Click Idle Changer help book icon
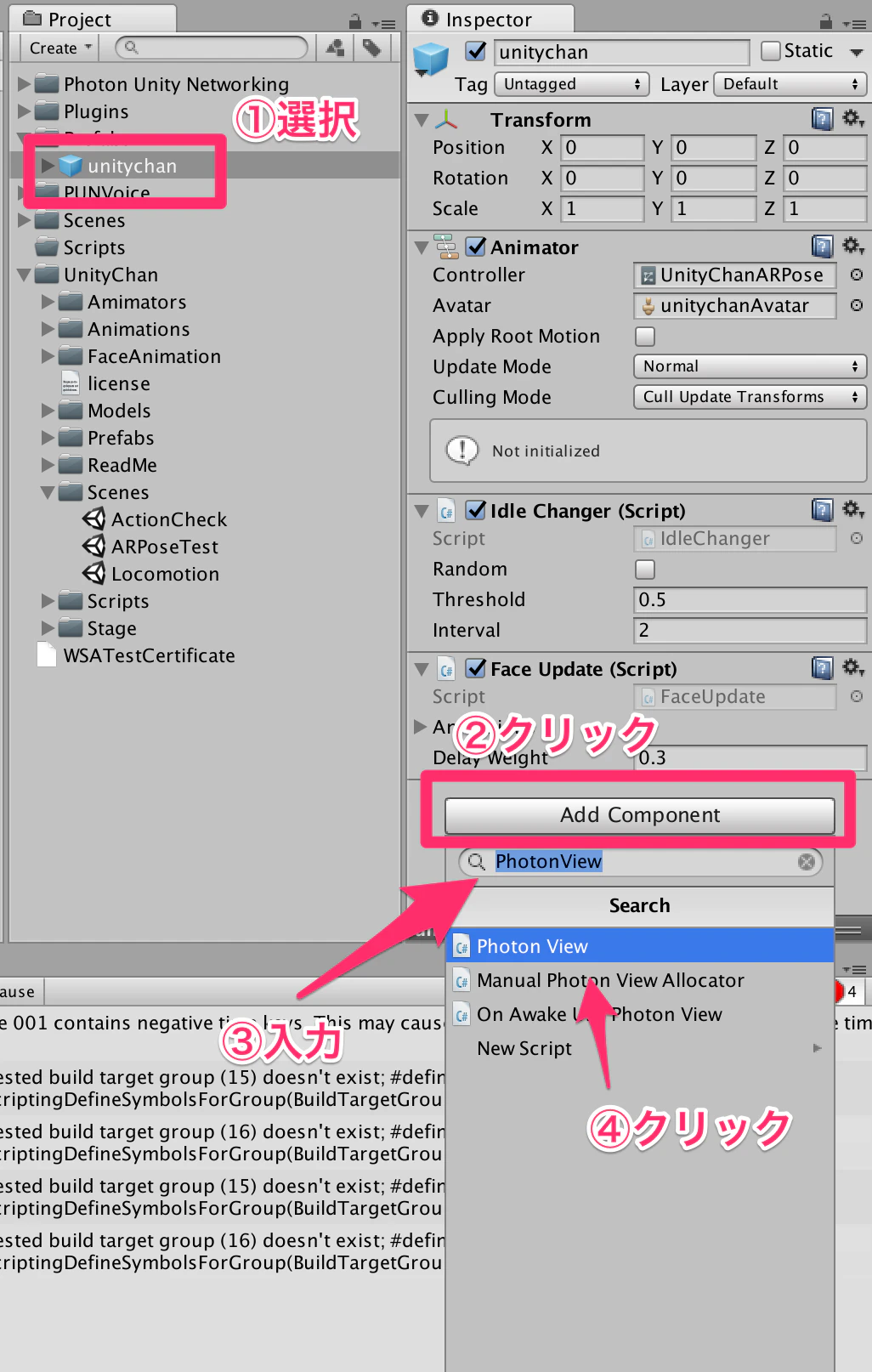This screenshot has height=1372, width=872. pos(822,510)
